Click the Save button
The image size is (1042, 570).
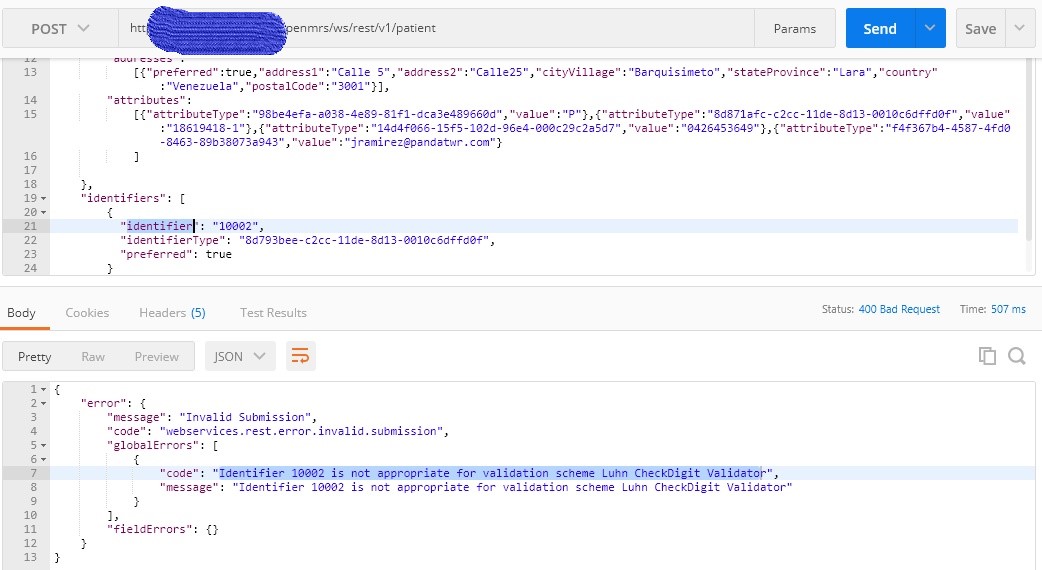(980, 29)
